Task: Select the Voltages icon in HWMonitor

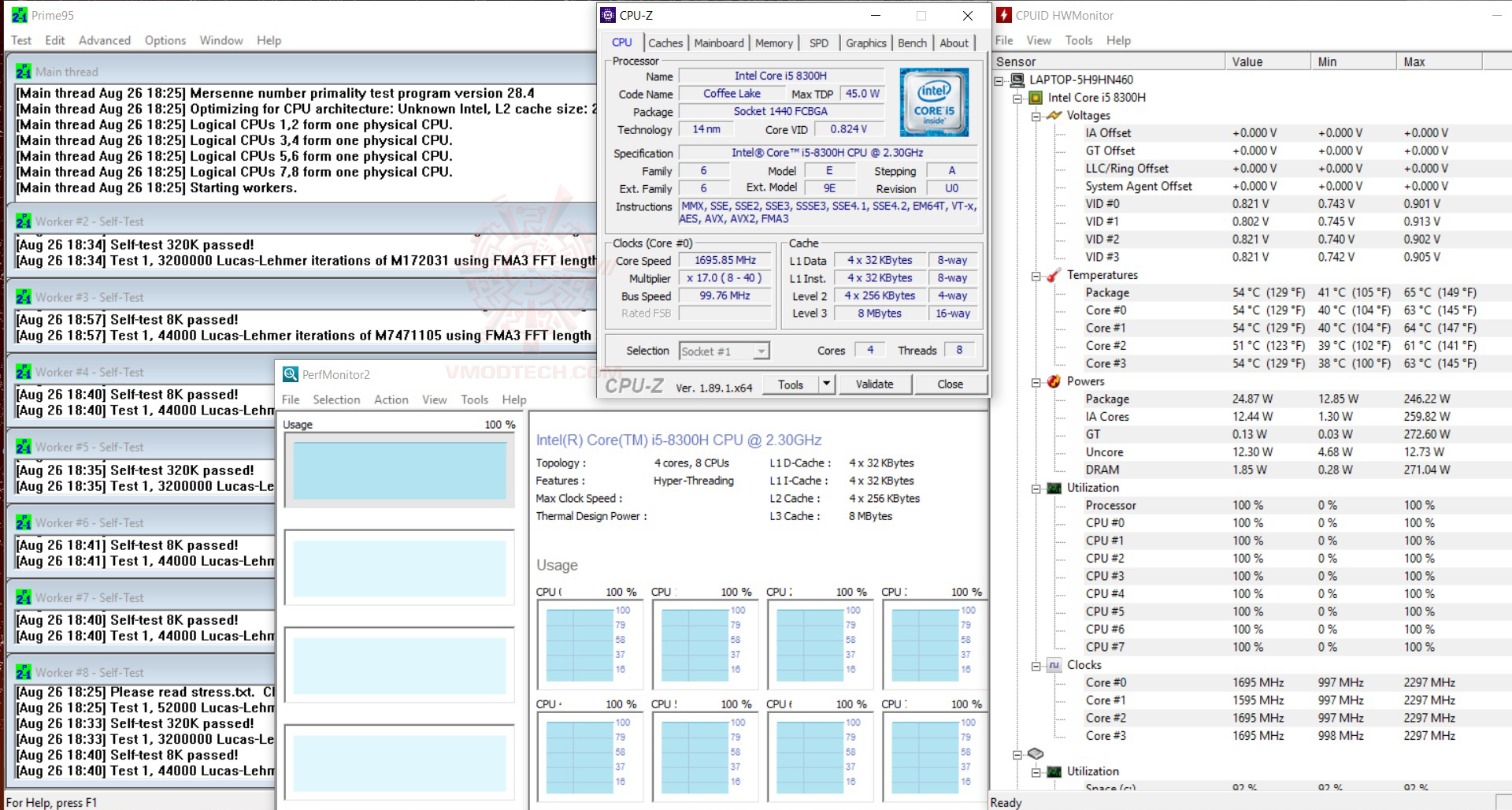Action: 1054,115
